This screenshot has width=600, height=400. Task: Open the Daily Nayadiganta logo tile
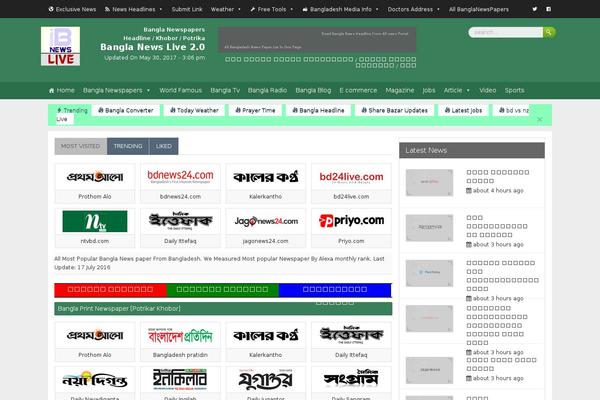[x=95, y=380]
